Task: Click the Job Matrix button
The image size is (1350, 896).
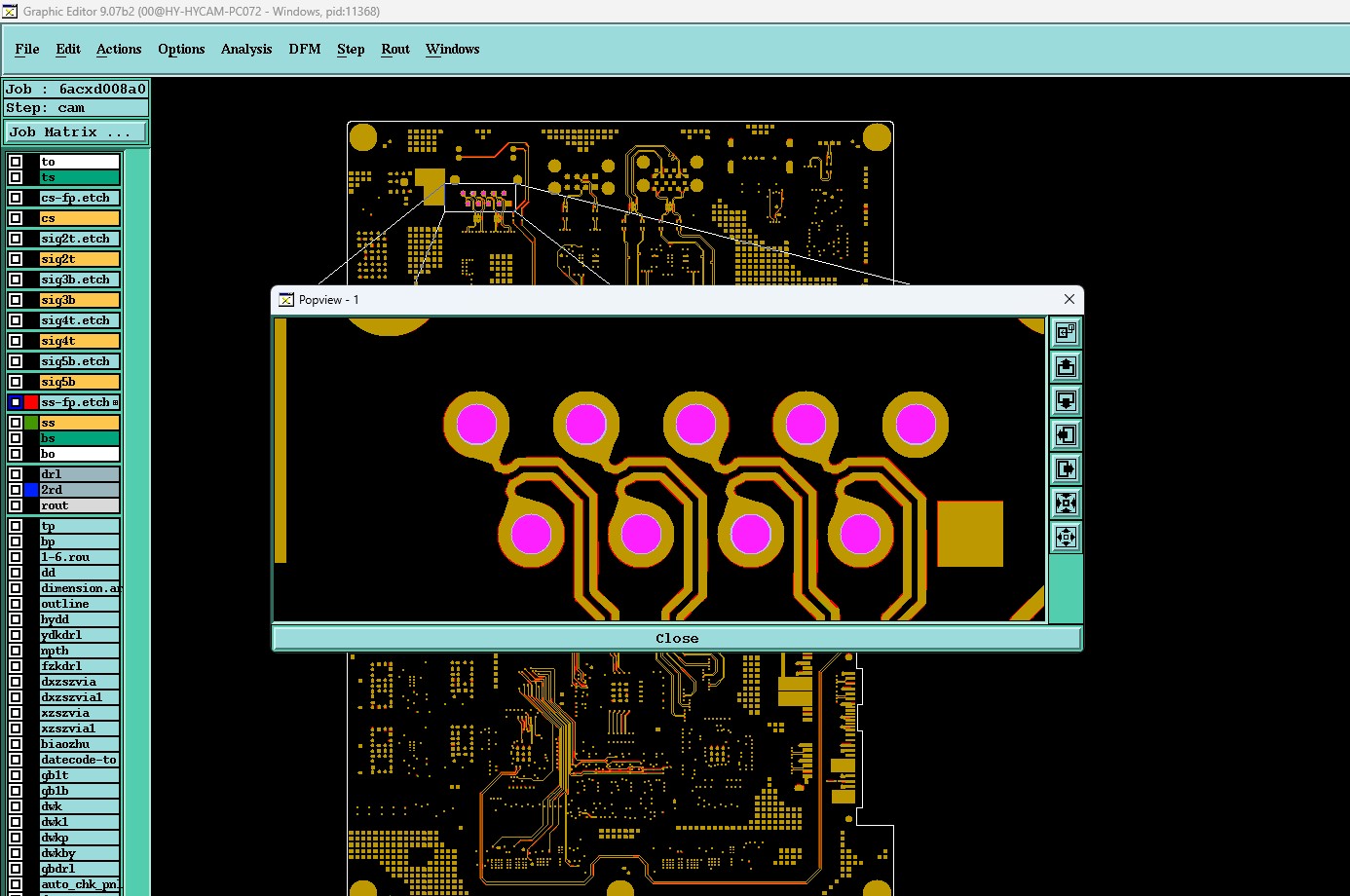Action: pos(77,132)
